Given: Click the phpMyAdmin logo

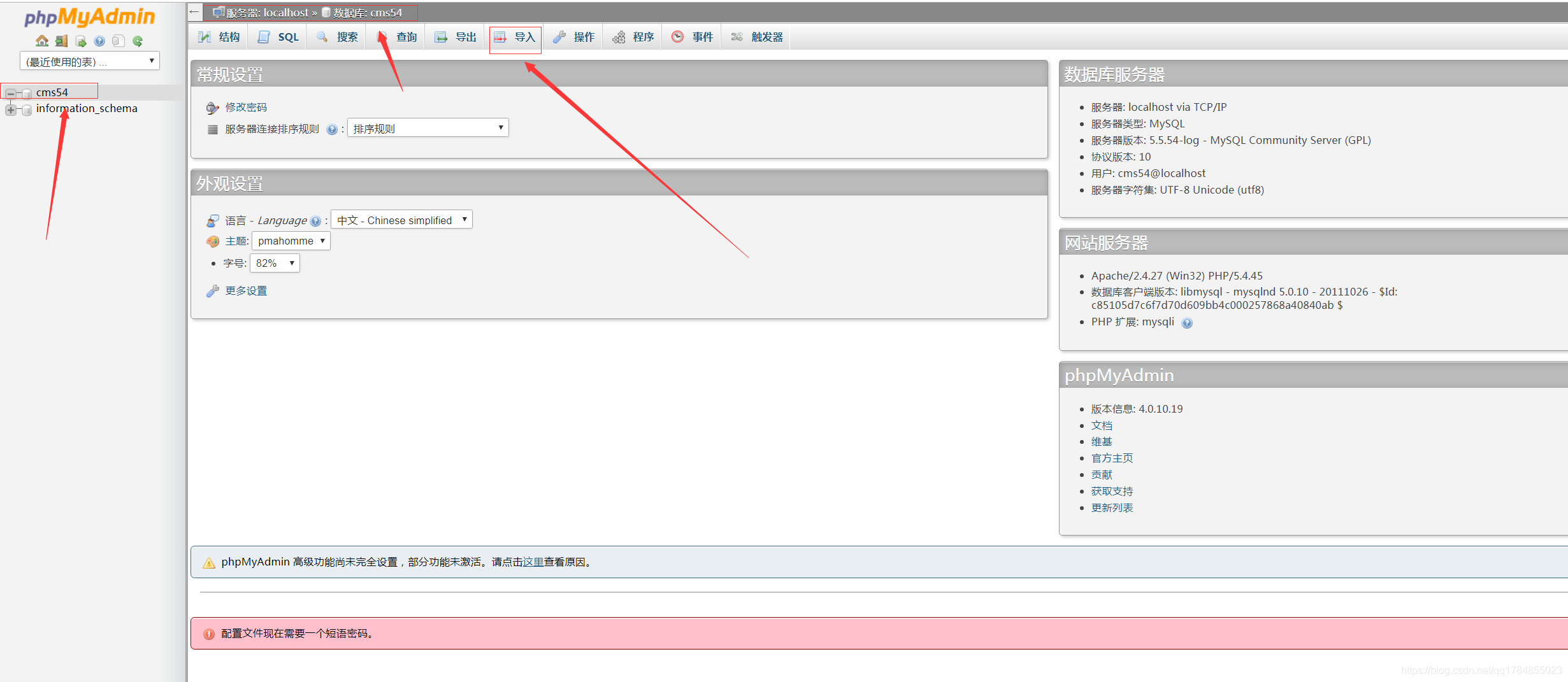Looking at the screenshot, I should point(89,17).
